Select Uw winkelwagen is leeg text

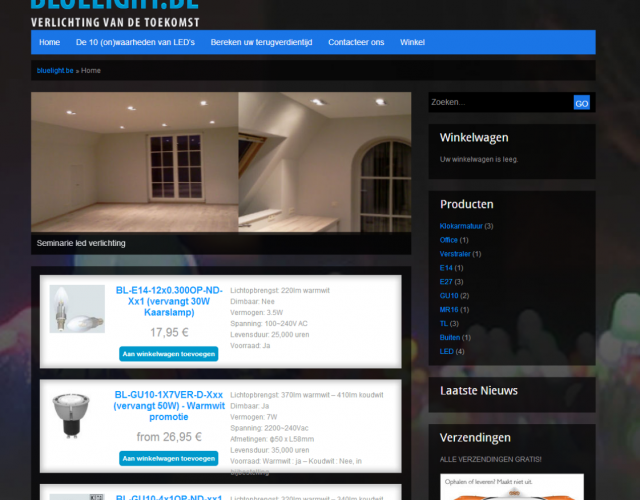(x=479, y=160)
